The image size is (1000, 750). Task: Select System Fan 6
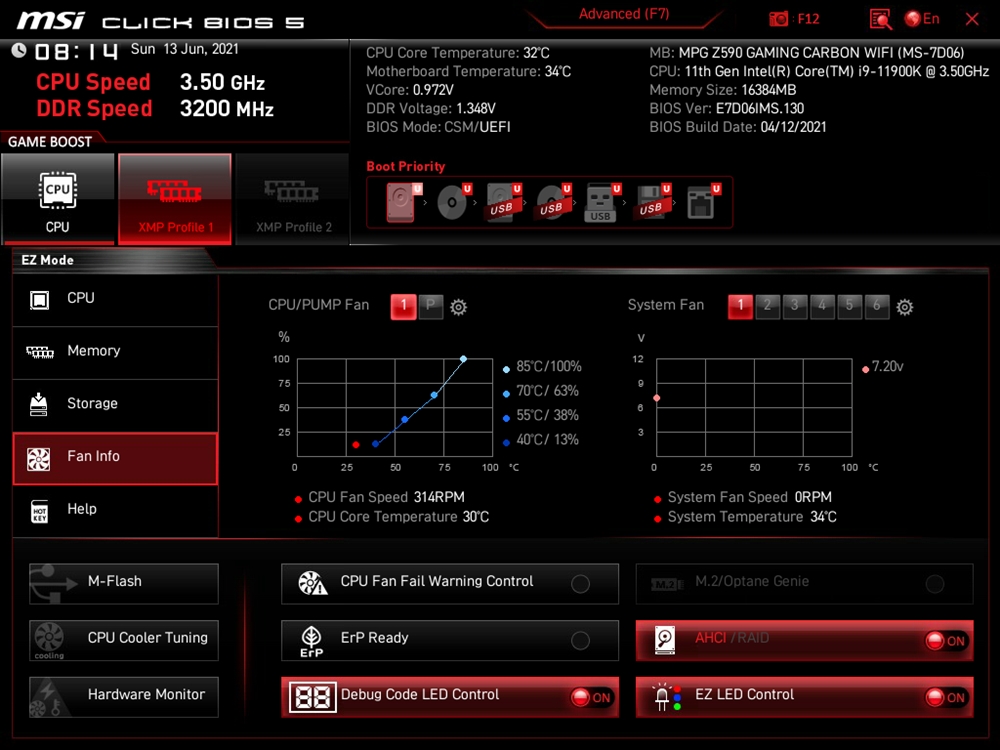click(877, 306)
